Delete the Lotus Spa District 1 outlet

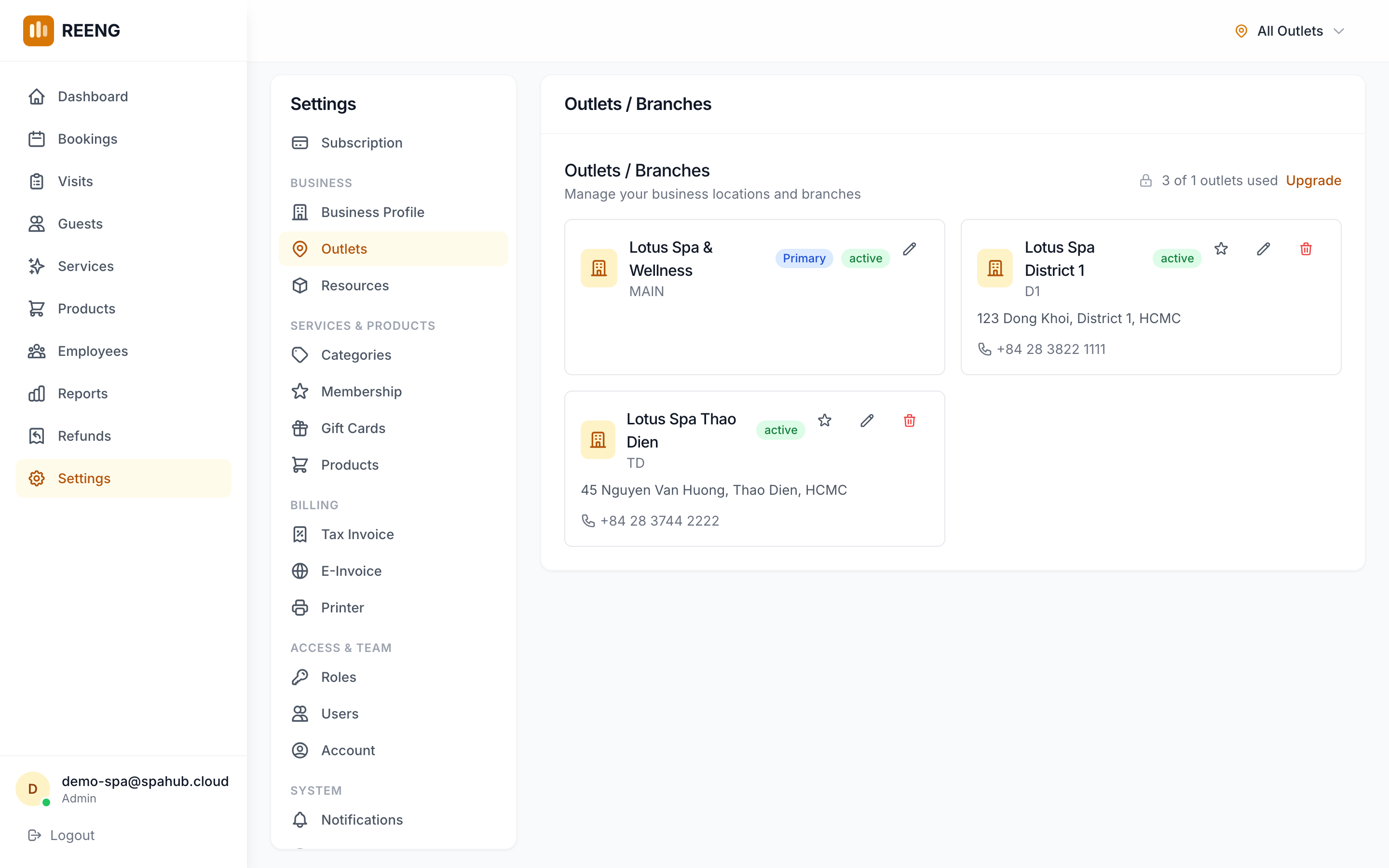[1306, 249]
